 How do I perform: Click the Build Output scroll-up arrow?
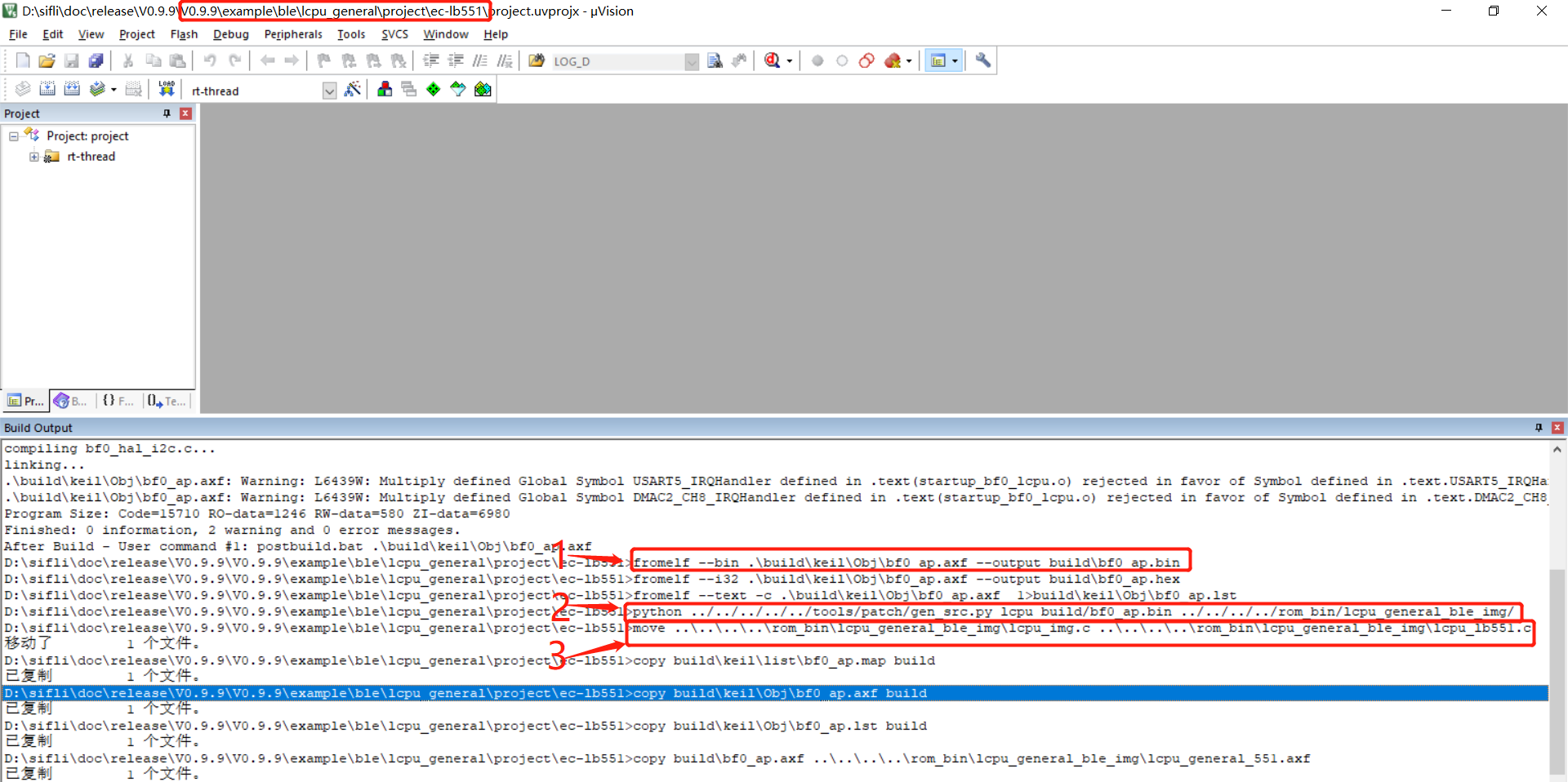pyautogui.click(x=1557, y=449)
